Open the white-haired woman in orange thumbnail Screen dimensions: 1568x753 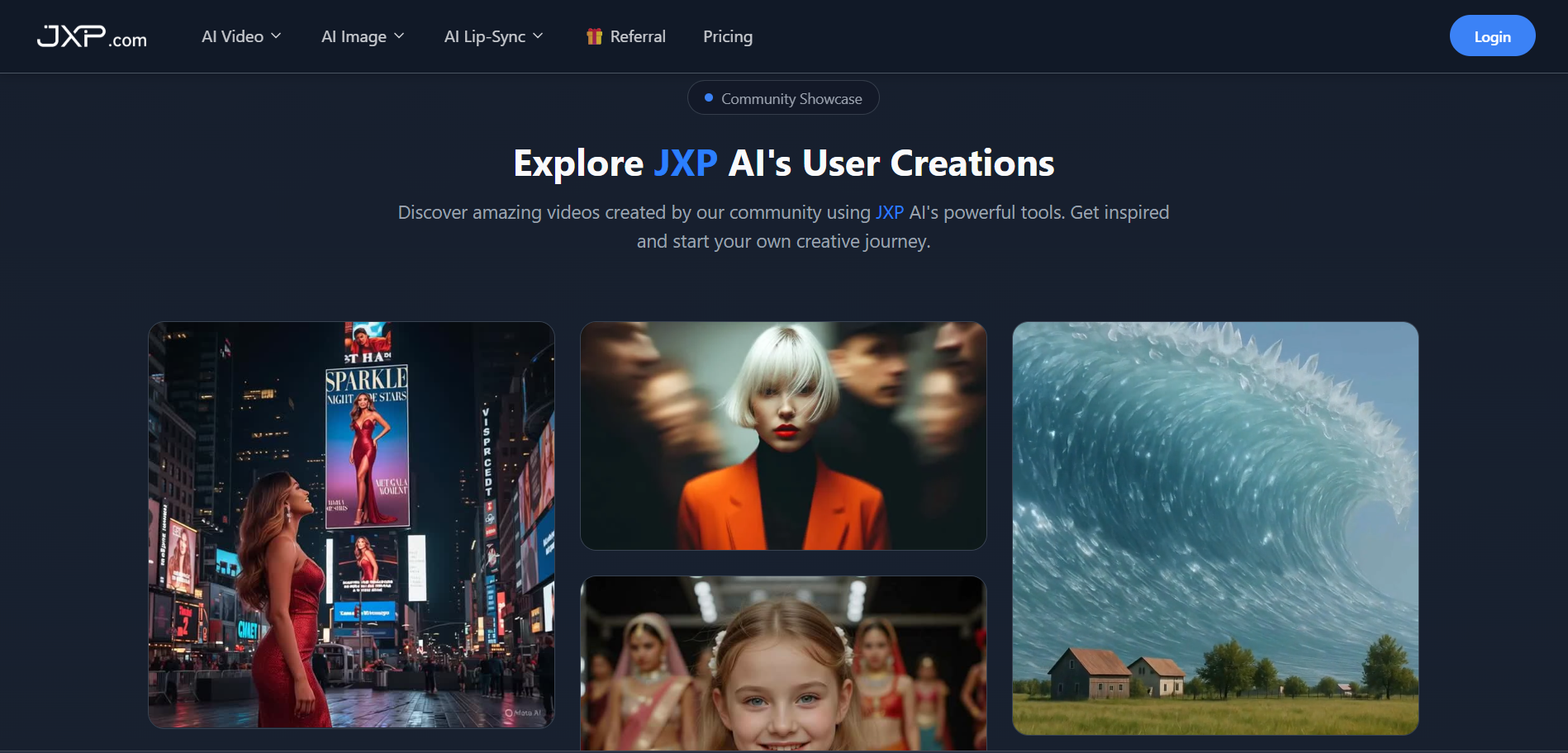coord(783,436)
